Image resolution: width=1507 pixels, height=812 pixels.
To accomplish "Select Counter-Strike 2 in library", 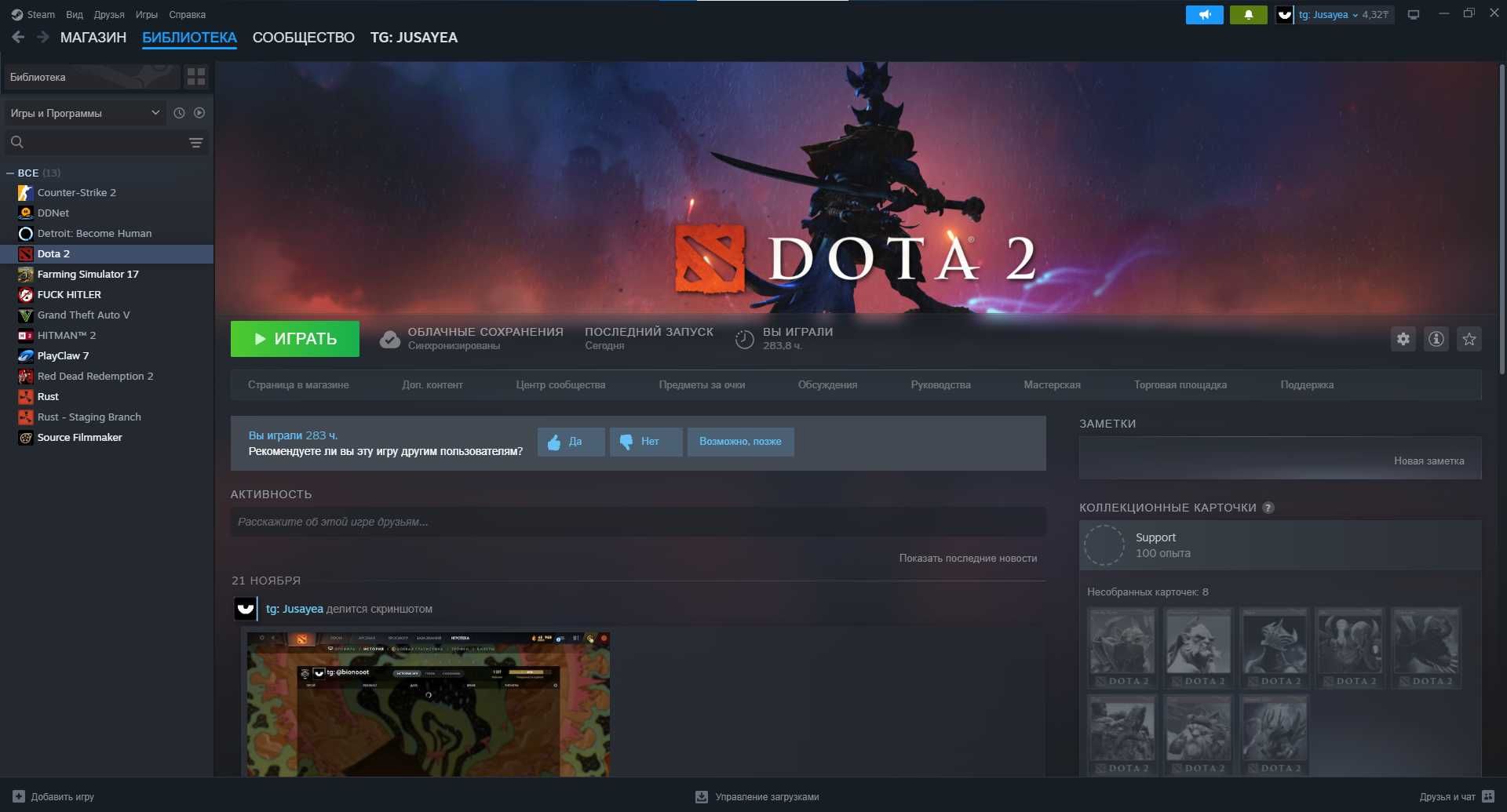I will 107,192.
